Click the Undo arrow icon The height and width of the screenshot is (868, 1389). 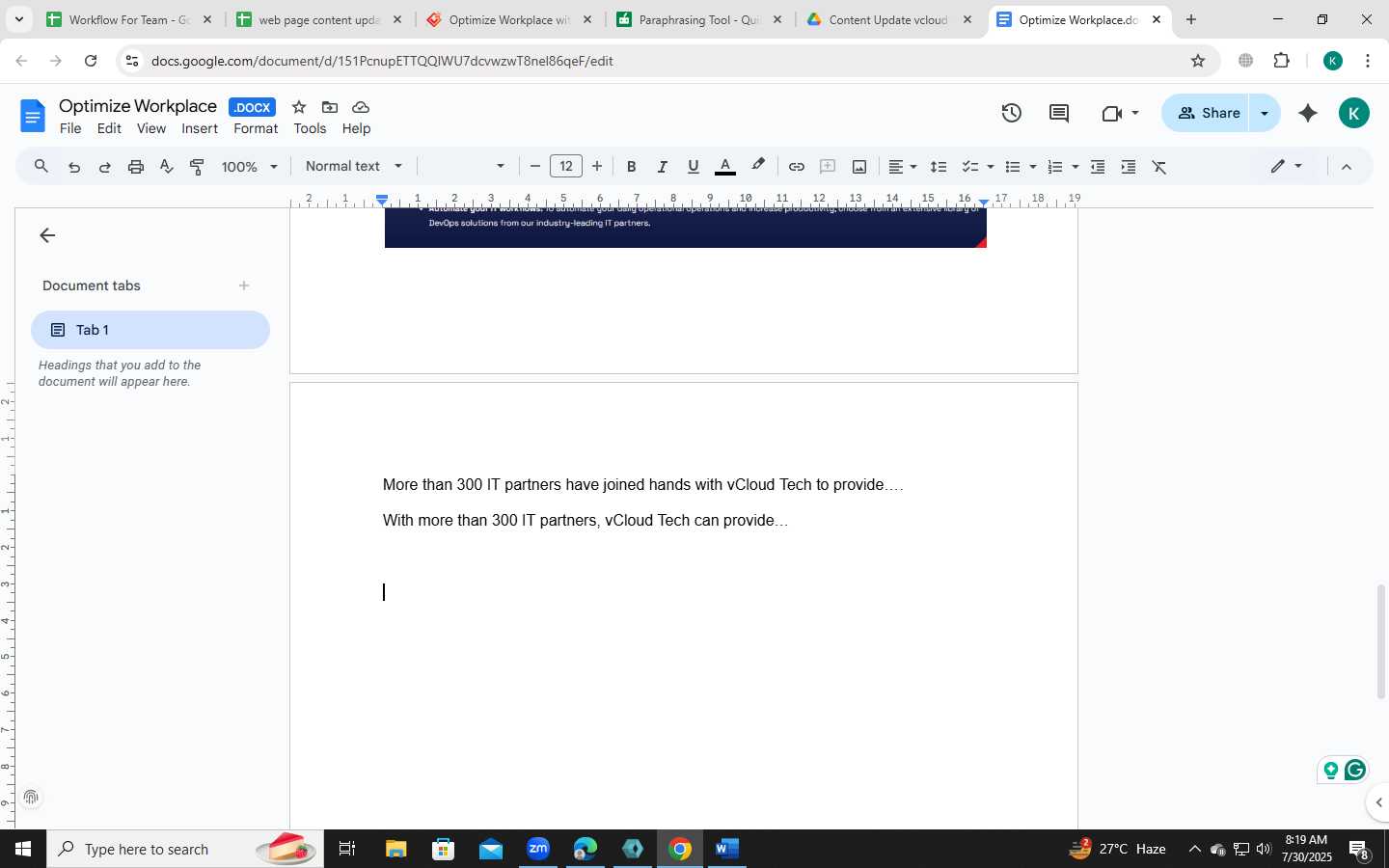click(x=74, y=167)
